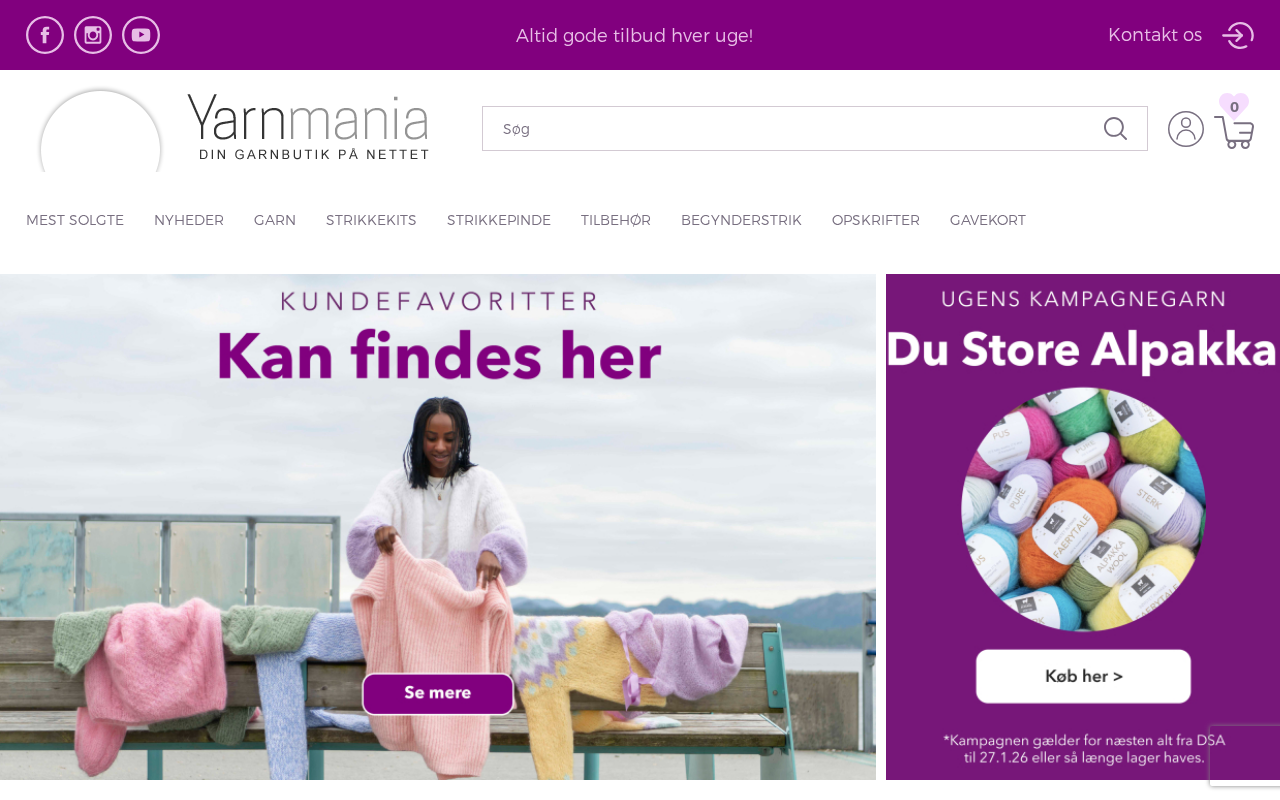The height and width of the screenshot is (800, 1280).
Task: Click the Se mere button
Action: click(x=438, y=693)
